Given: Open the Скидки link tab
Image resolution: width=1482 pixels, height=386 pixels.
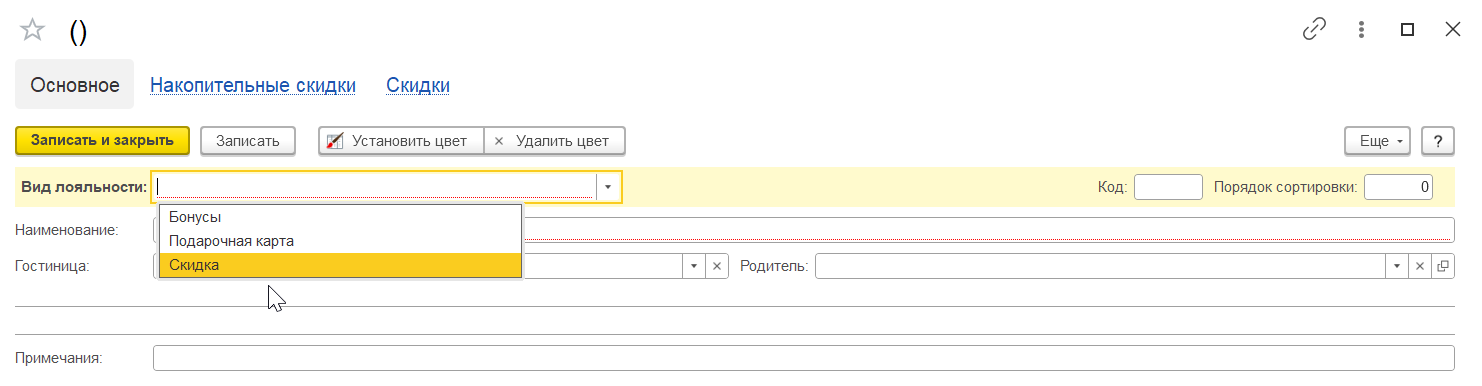Looking at the screenshot, I should pos(418,85).
